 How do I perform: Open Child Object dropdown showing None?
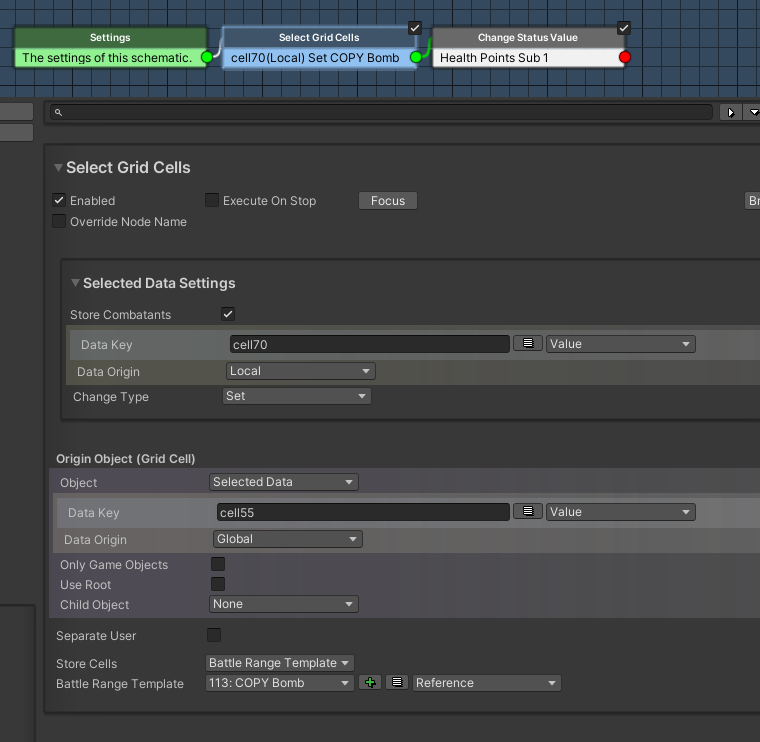coord(284,604)
